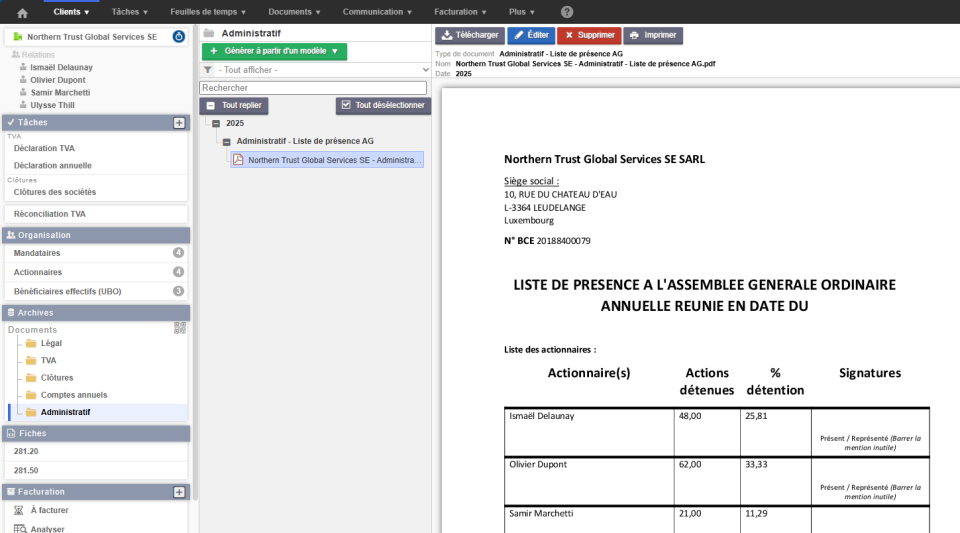
Task: Click the person icon beside Samir Marchetti
Action: [x=23, y=92]
